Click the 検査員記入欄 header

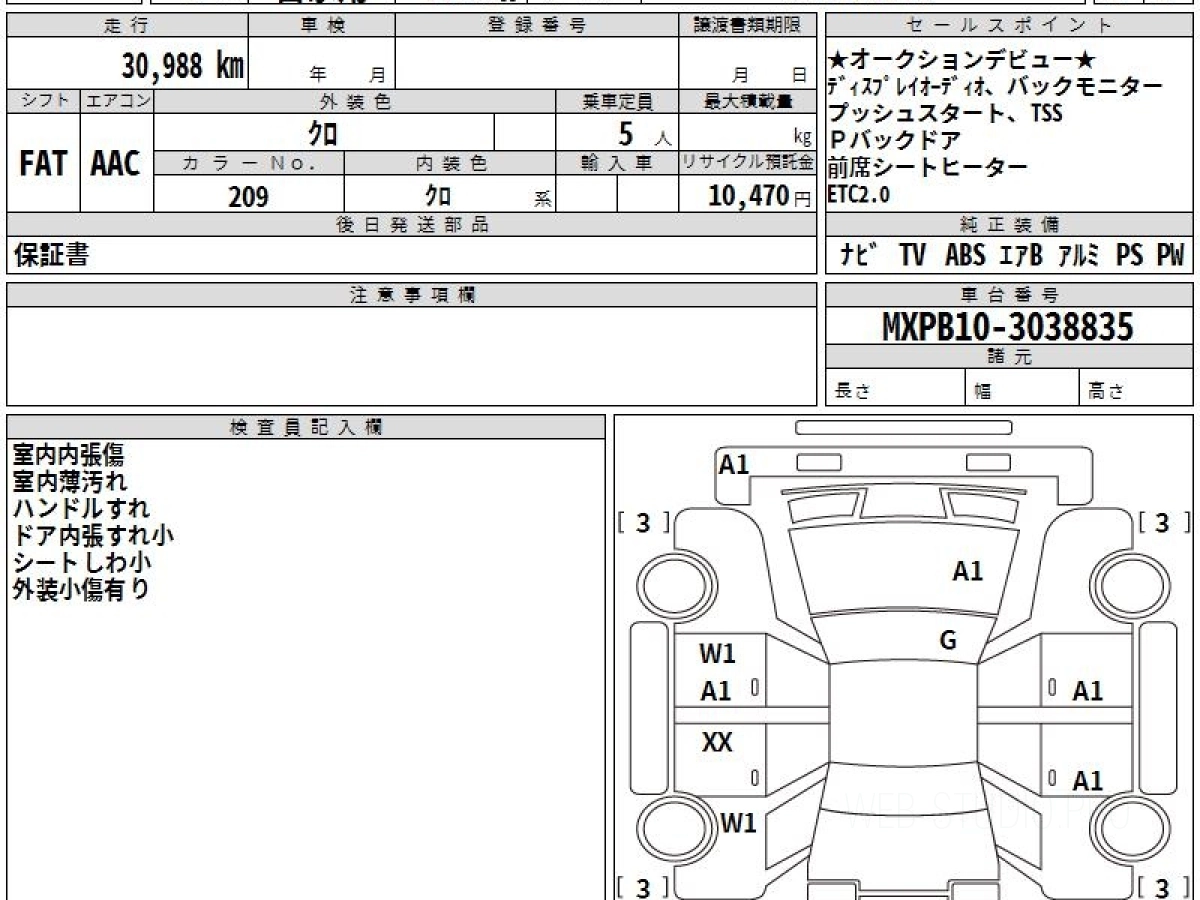[x=306, y=427]
